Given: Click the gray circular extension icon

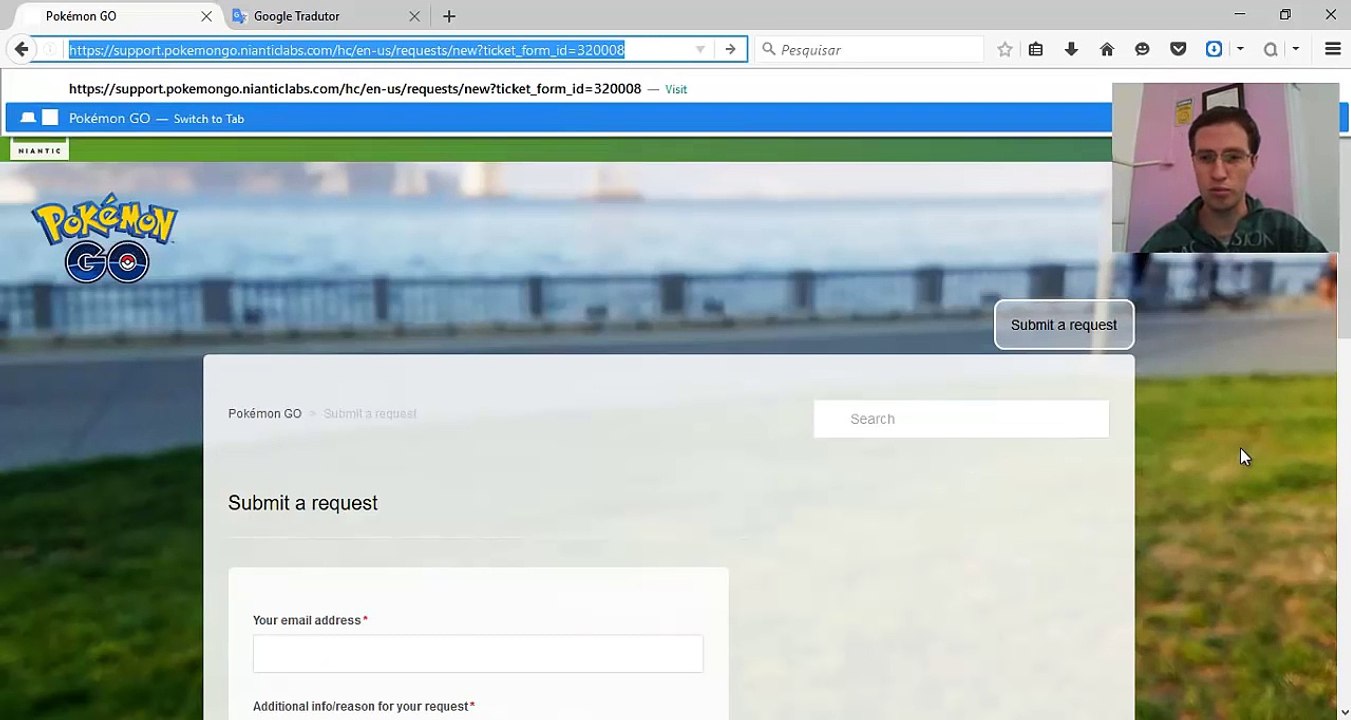Looking at the screenshot, I should coord(1270,49).
